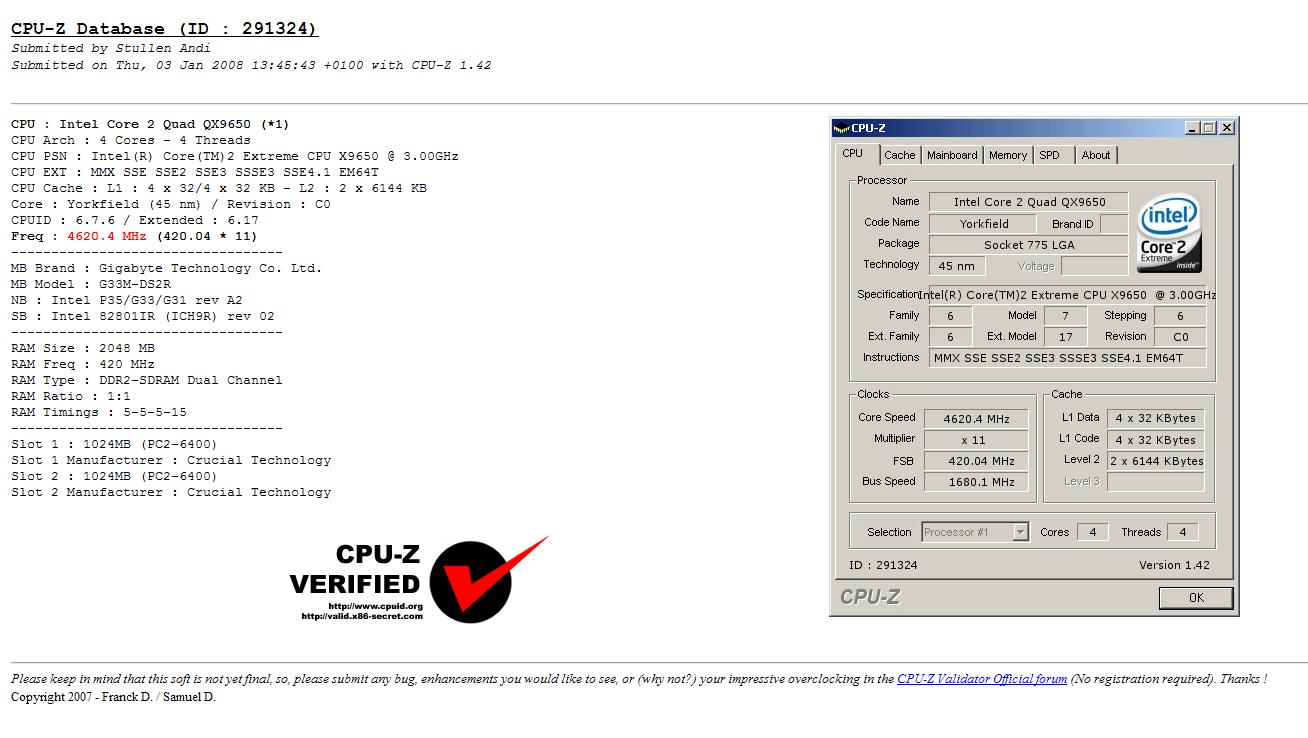Click the 'Submitted by Stullen Andi' line

pos(111,48)
